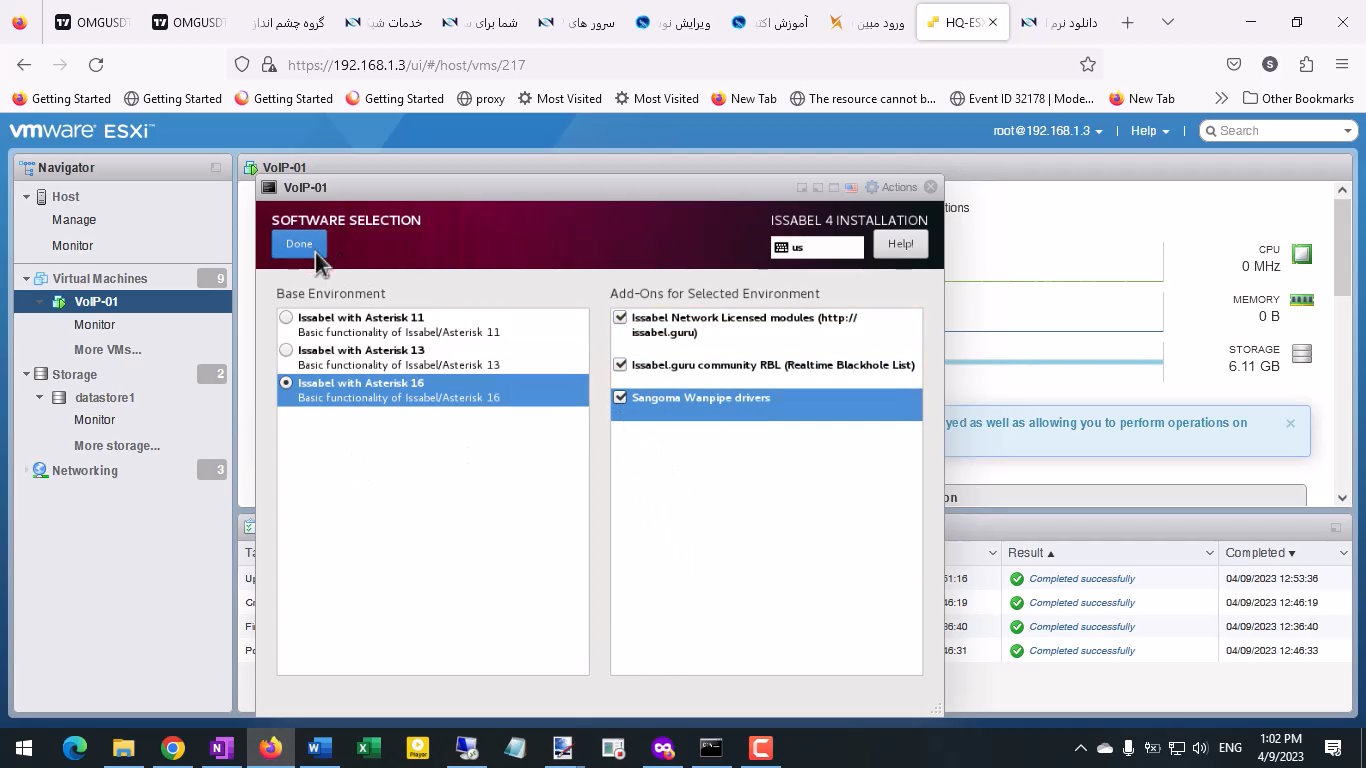Image resolution: width=1366 pixels, height=768 pixels.
Task: Open OneNote from taskbar
Action: (221, 748)
